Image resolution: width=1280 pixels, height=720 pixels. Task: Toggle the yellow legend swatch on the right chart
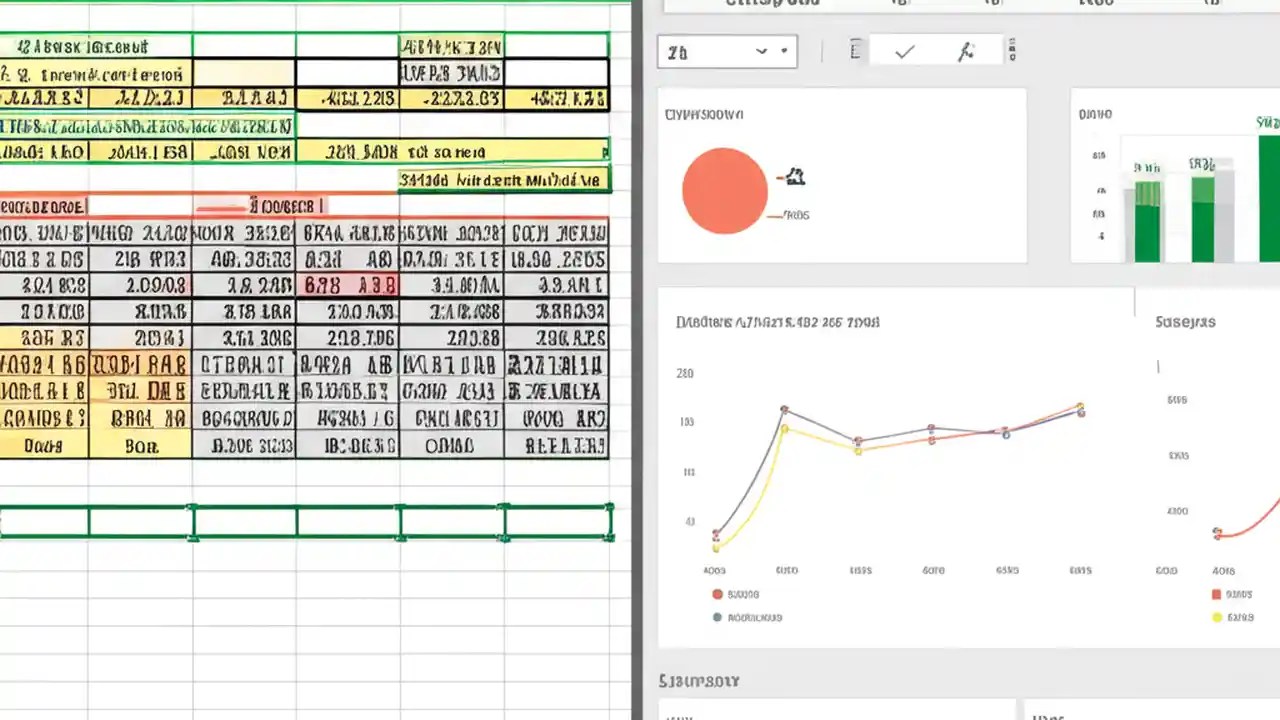point(1217,617)
